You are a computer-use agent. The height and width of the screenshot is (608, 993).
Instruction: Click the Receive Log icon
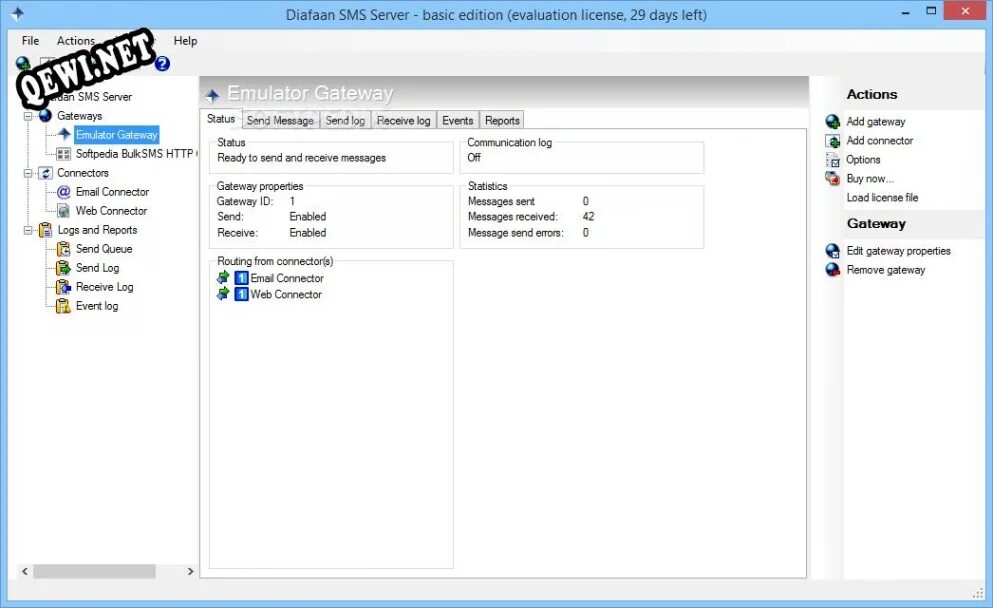[63, 287]
